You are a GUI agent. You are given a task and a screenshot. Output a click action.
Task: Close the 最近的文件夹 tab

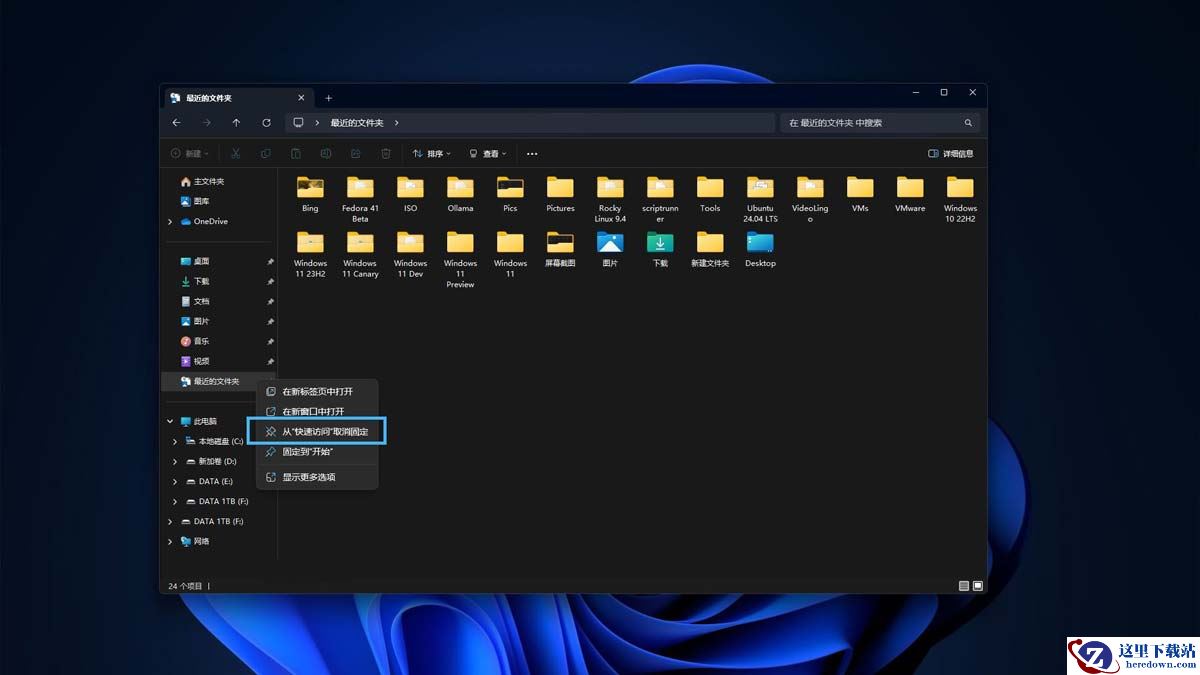(301, 98)
